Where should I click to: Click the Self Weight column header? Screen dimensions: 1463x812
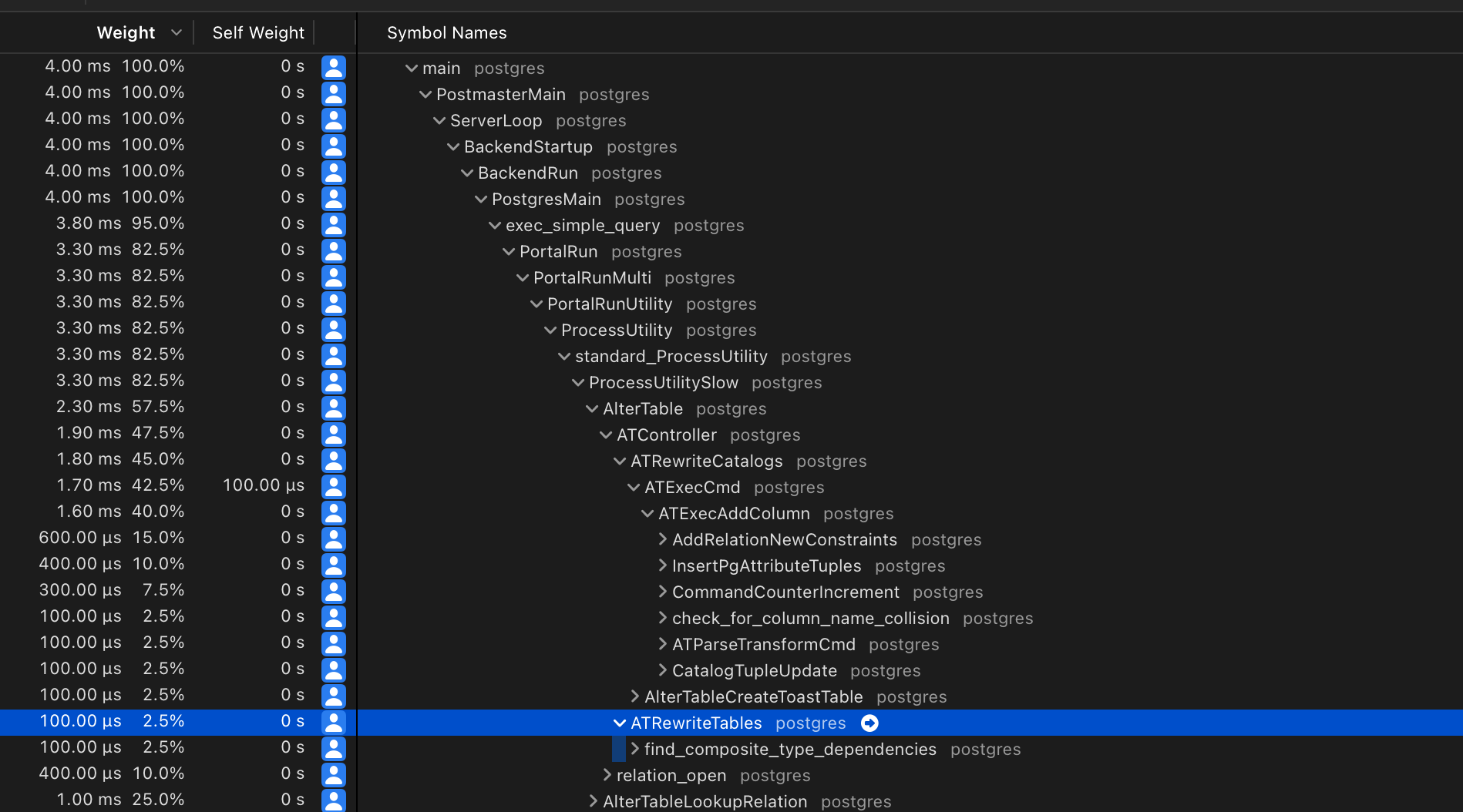pos(258,32)
